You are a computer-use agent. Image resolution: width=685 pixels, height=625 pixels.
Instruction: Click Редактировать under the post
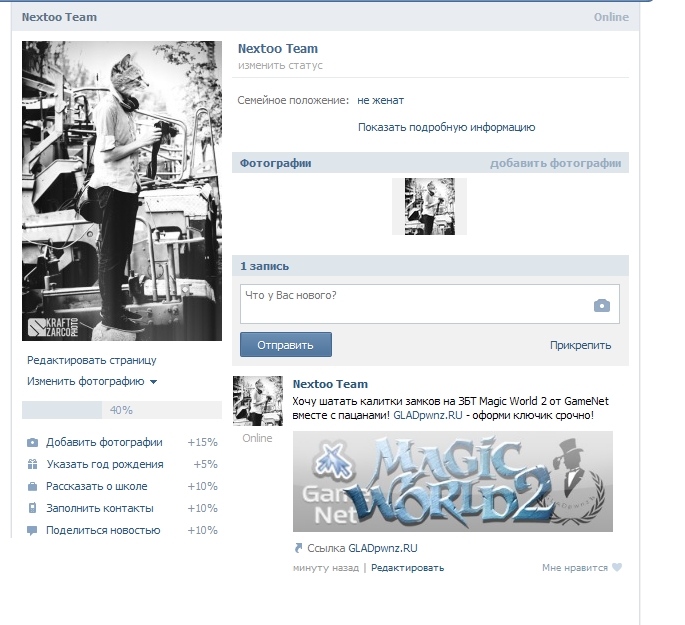coord(408,568)
